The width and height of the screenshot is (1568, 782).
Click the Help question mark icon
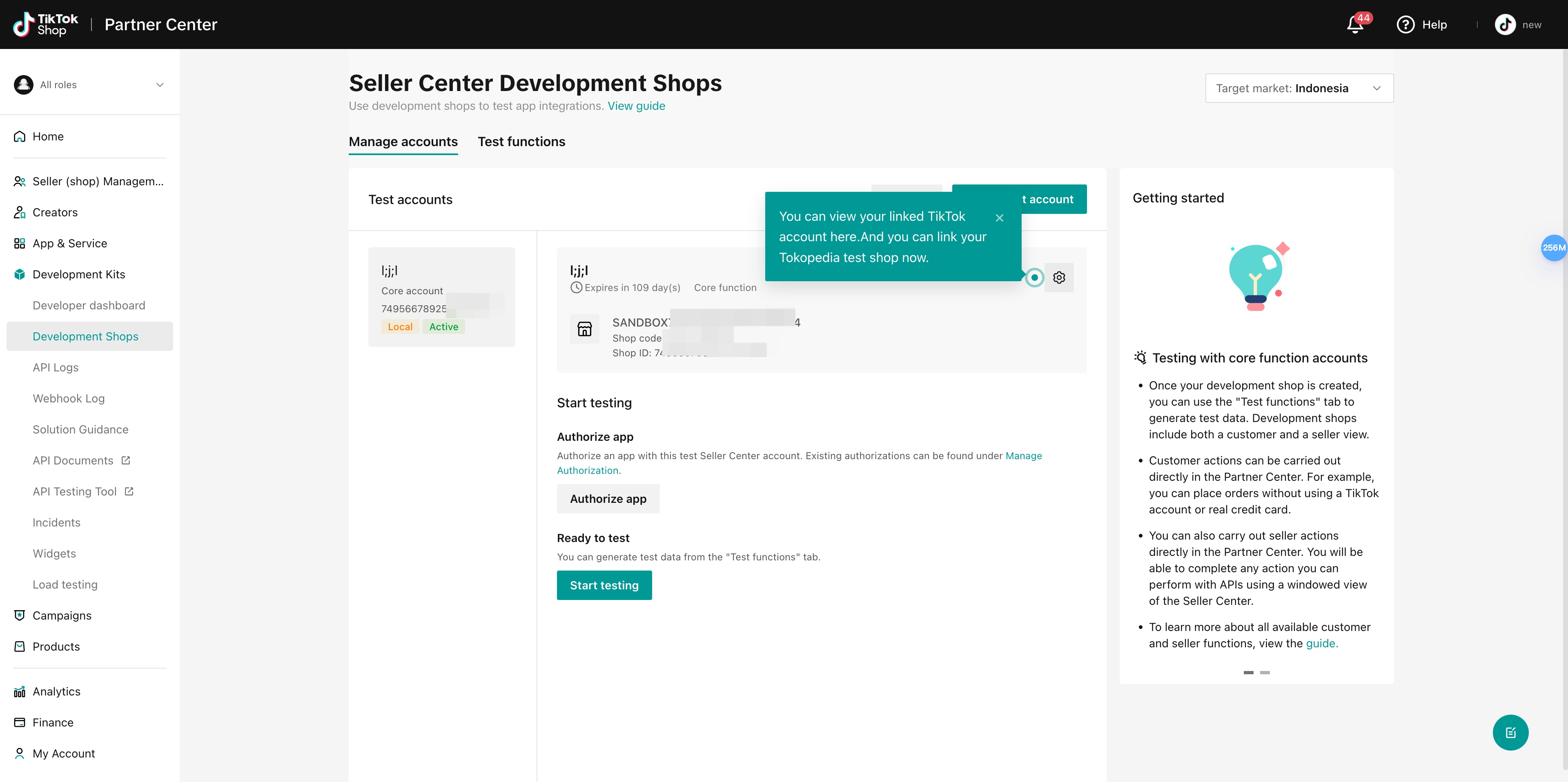click(x=1405, y=24)
